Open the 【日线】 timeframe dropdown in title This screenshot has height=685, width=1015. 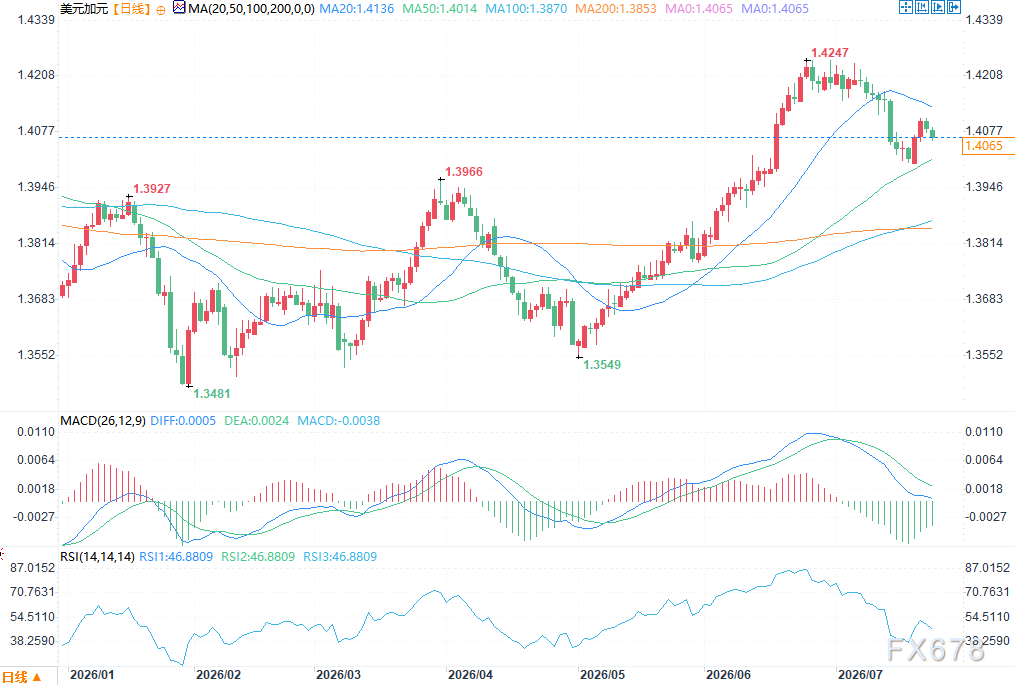coord(131,9)
